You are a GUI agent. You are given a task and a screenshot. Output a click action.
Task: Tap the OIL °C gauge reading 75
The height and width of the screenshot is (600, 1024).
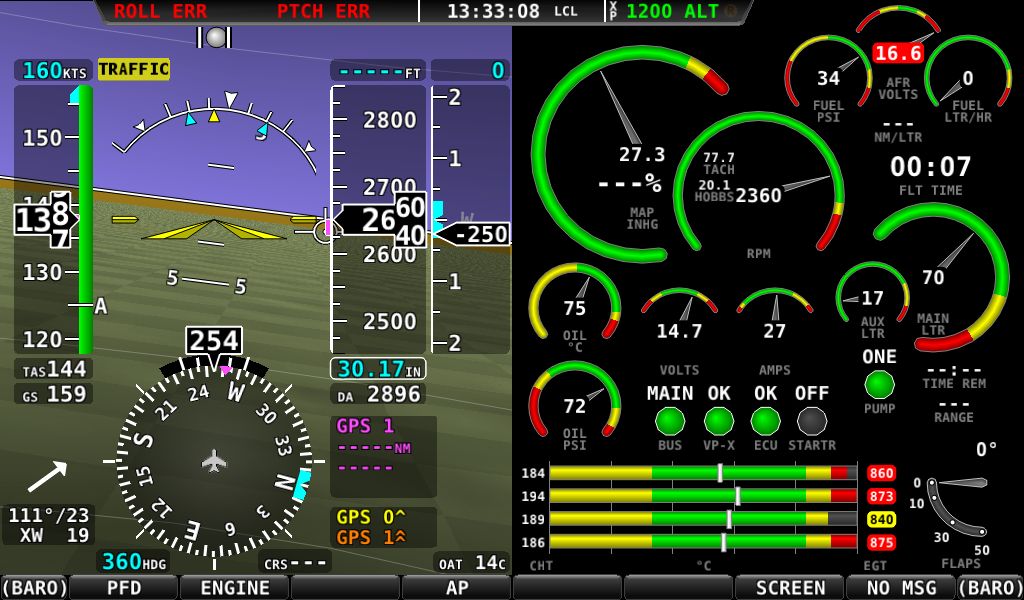575,308
